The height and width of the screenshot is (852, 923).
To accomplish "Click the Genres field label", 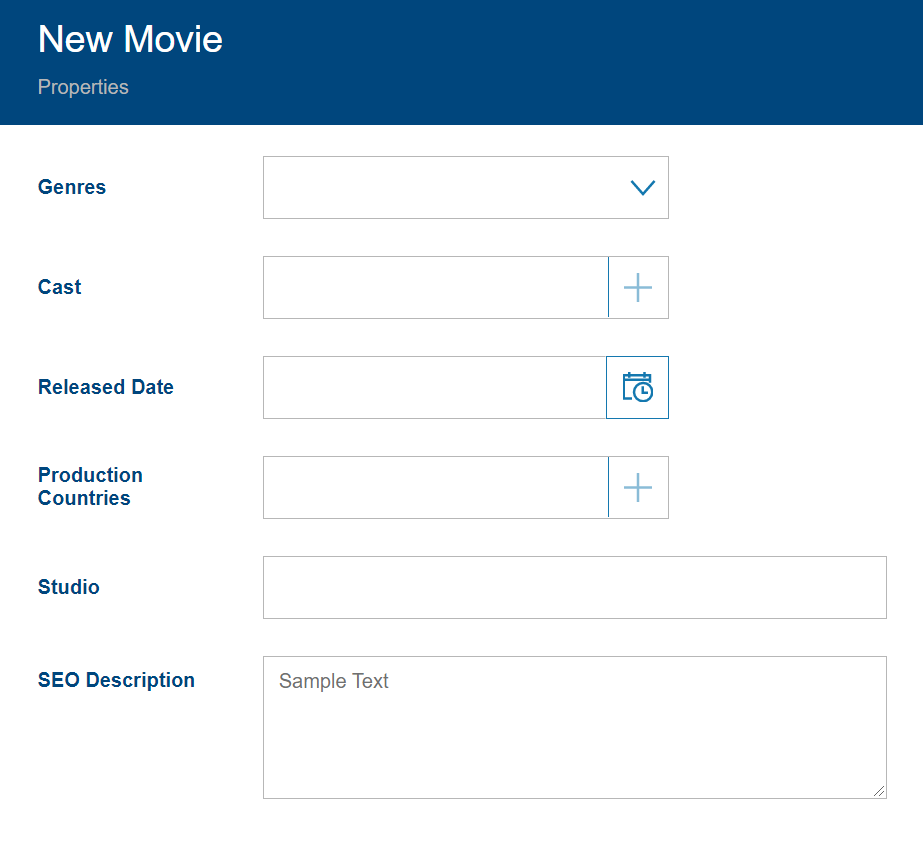I will (x=72, y=188).
